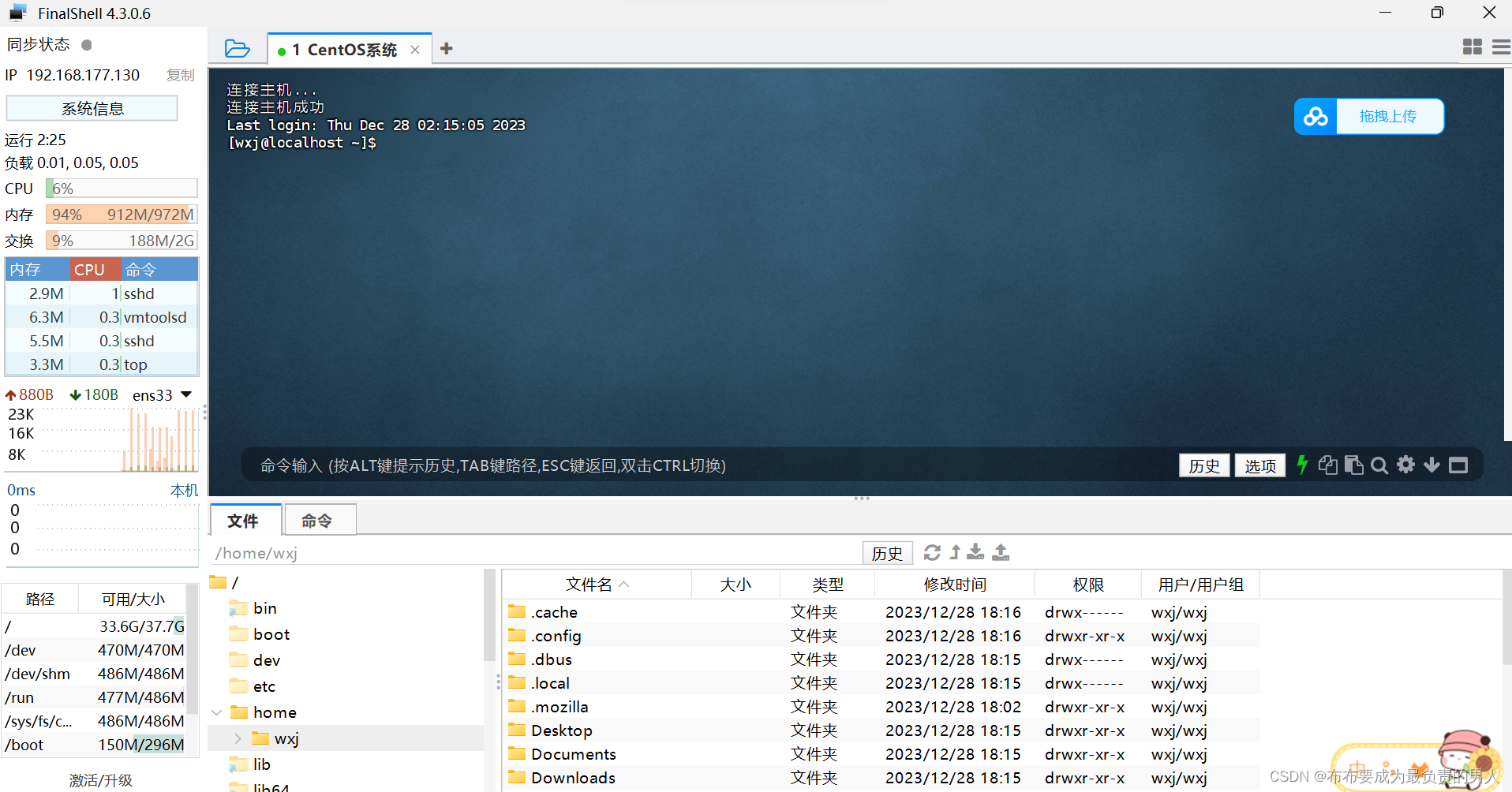Viewport: 1512px width, 792px height.
Task: Select the lib tree folder
Action: [250, 764]
